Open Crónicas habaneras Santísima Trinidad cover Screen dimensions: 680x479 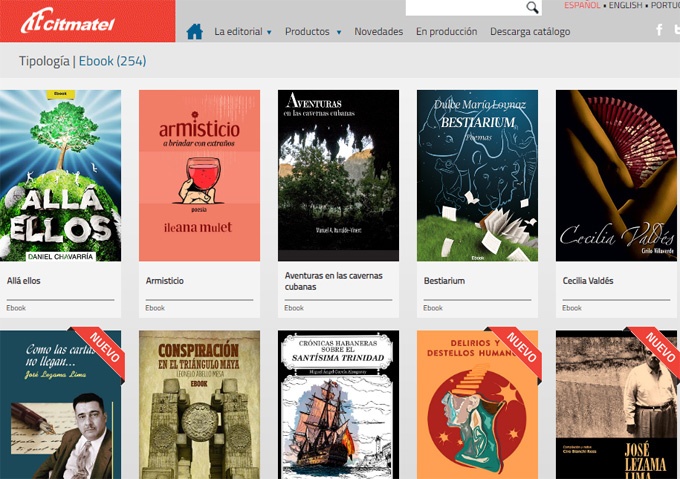coord(338,405)
